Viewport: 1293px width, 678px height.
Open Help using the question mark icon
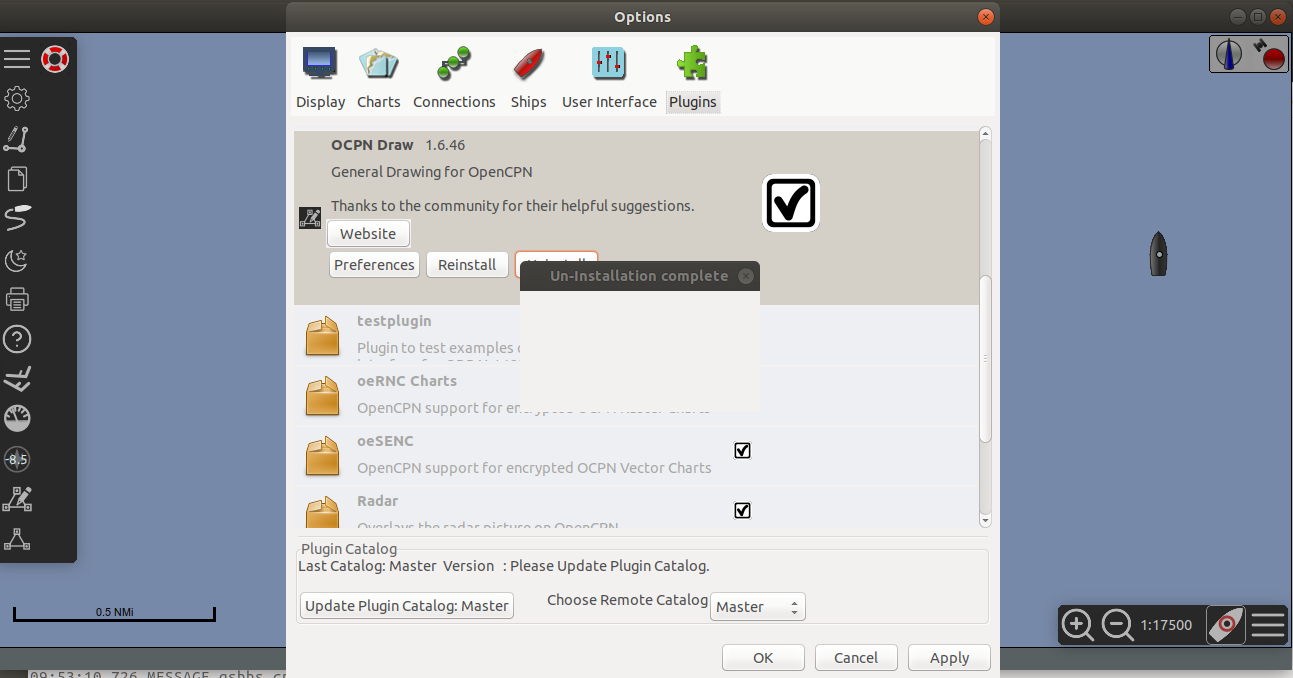click(17, 339)
